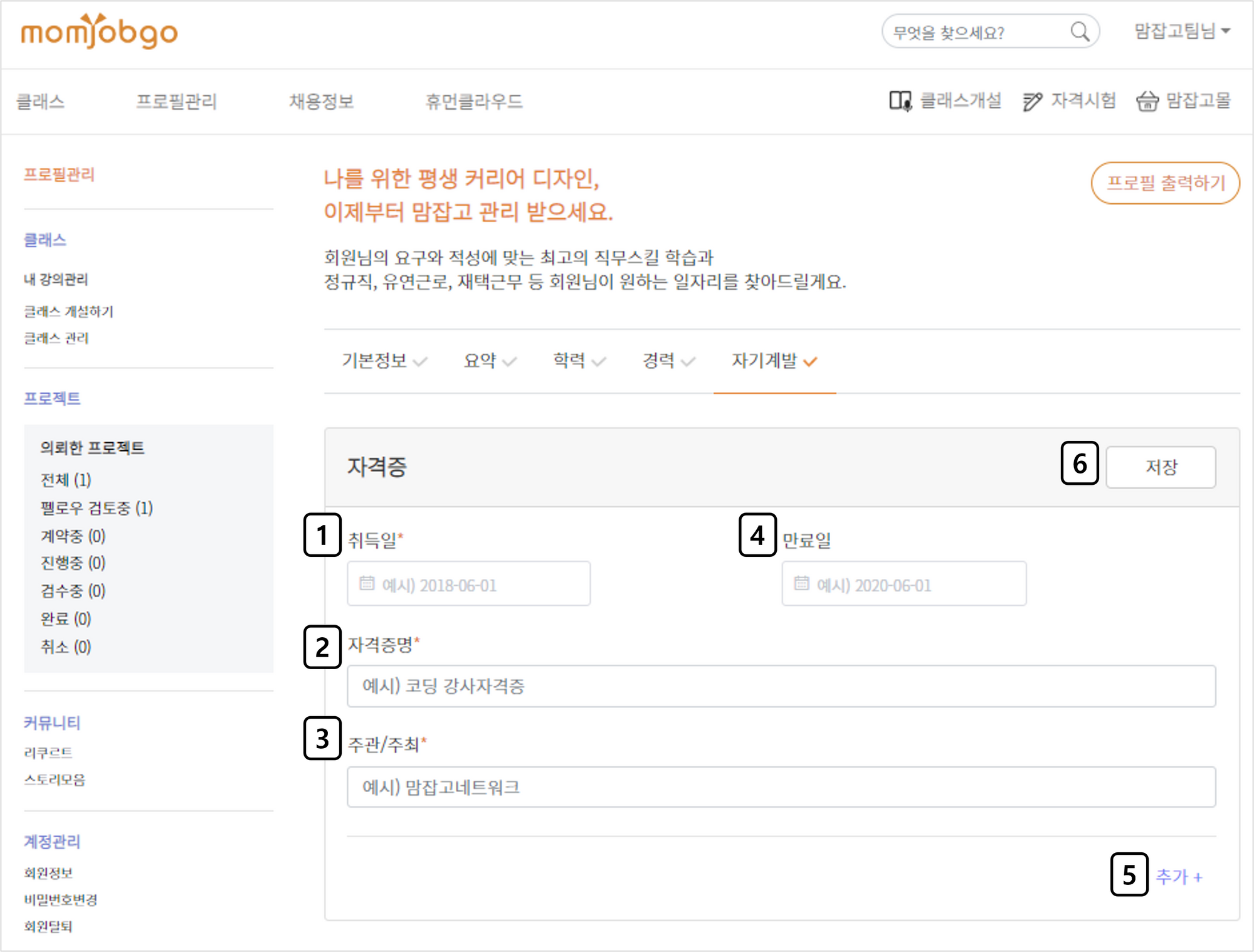Expand the 학력 section chevron
1254x952 pixels.
(599, 361)
